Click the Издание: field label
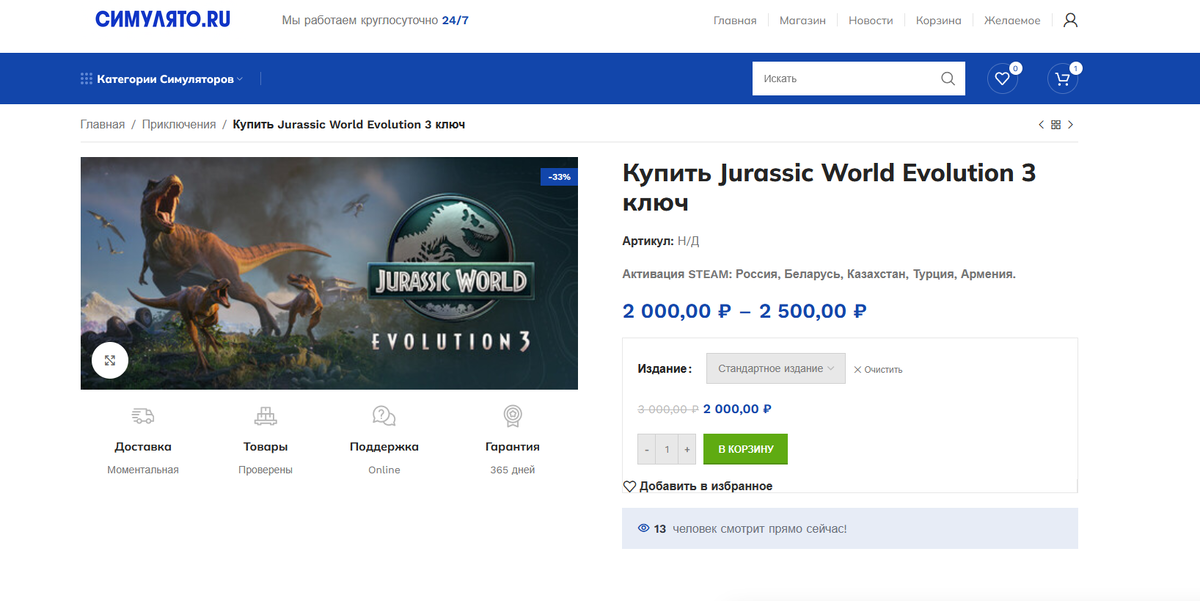This screenshot has width=1200, height=601. tap(664, 369)
